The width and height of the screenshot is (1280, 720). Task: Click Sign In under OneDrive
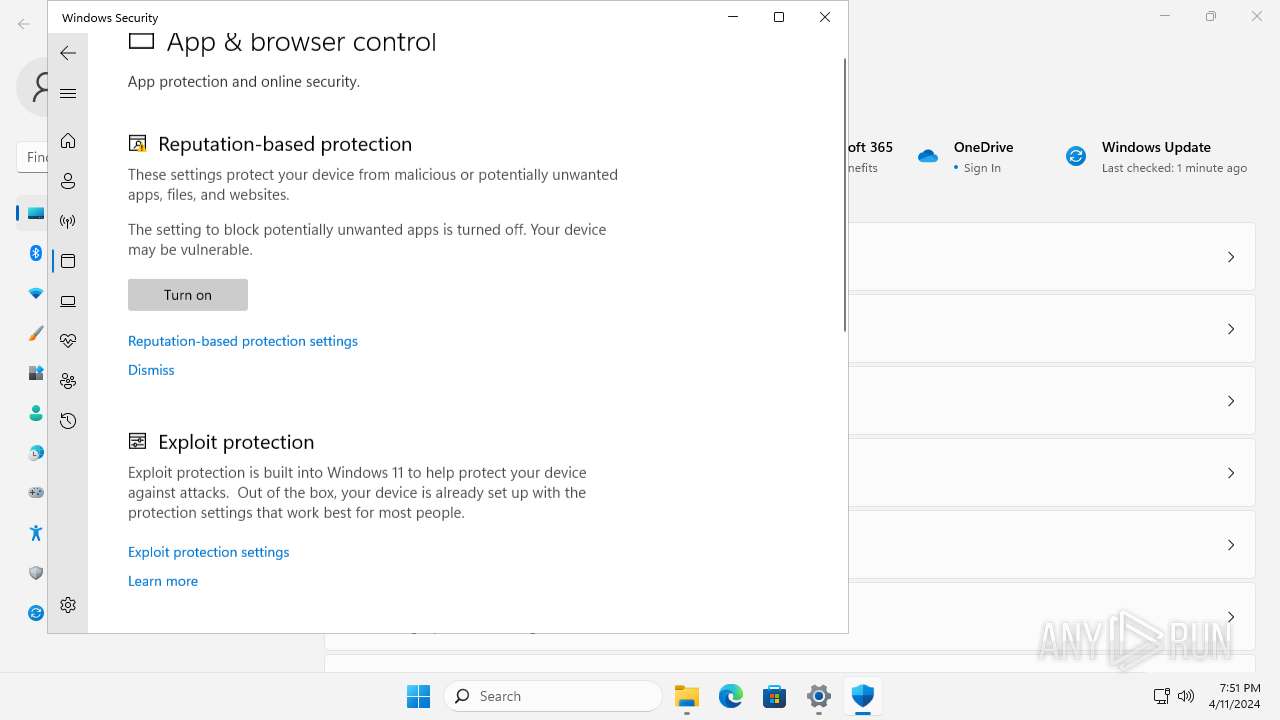(x=982, y=168)
